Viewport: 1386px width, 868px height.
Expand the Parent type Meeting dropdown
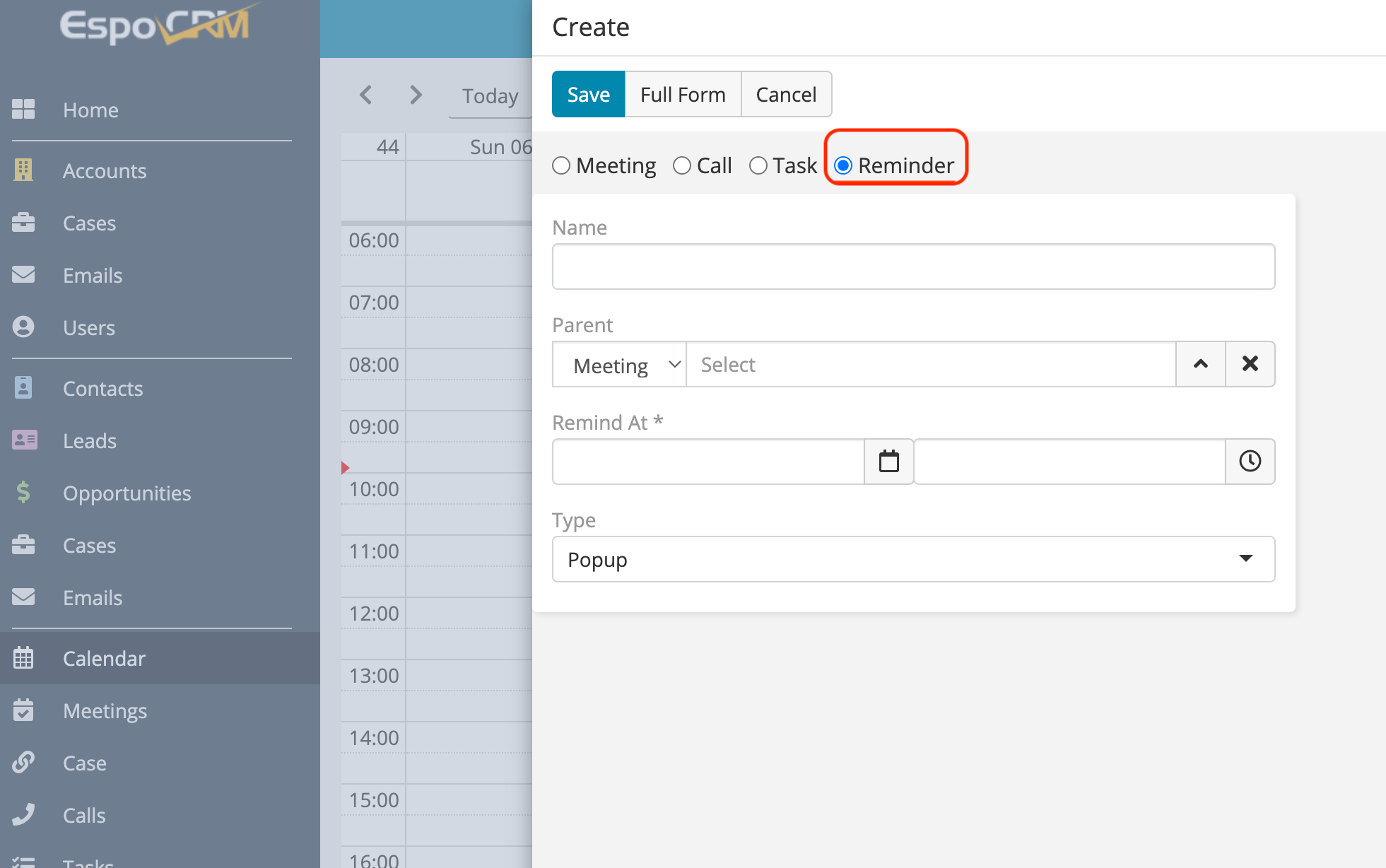point(619,365)
